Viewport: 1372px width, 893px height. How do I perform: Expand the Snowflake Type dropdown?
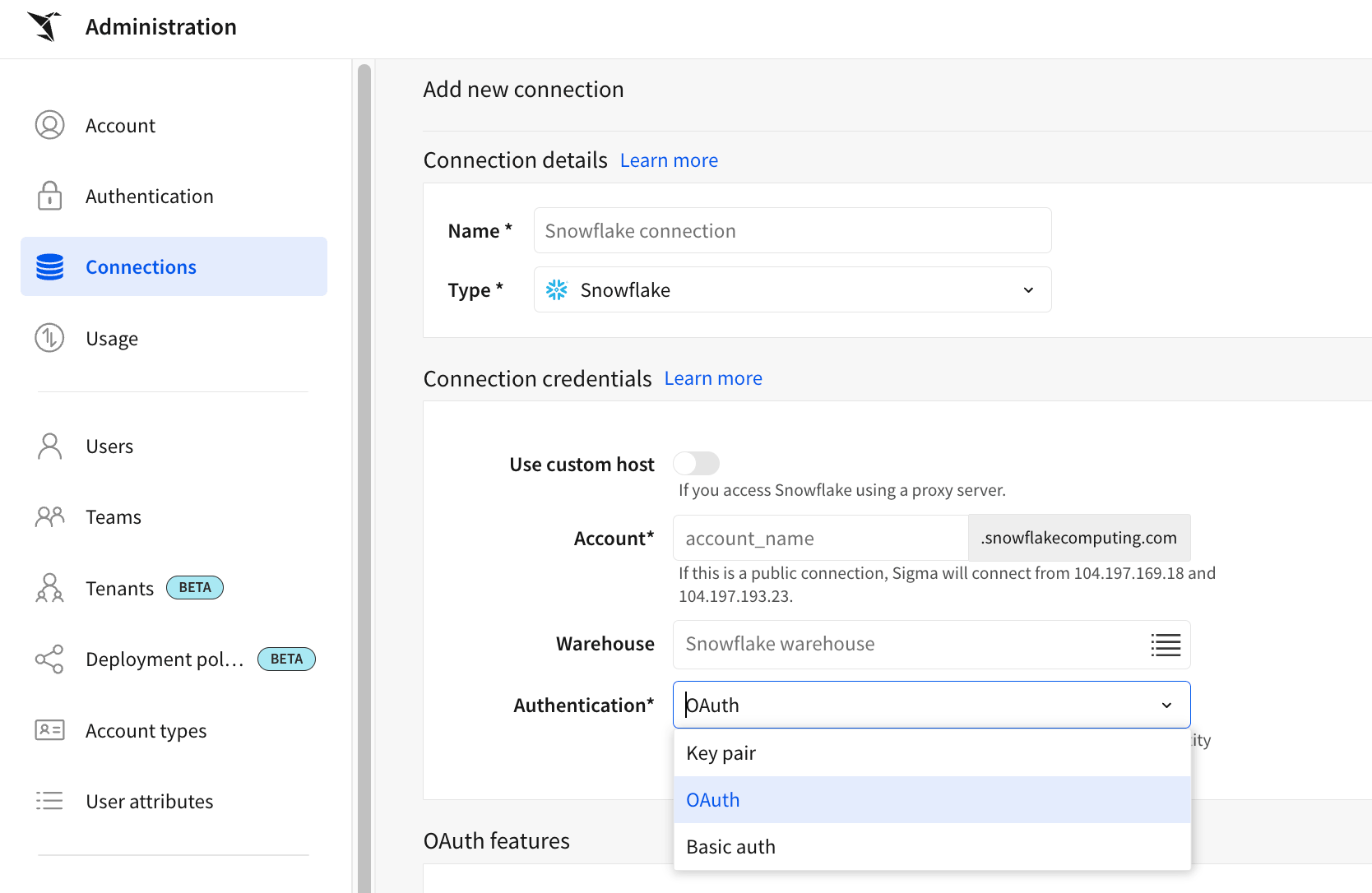point(1027,290)
